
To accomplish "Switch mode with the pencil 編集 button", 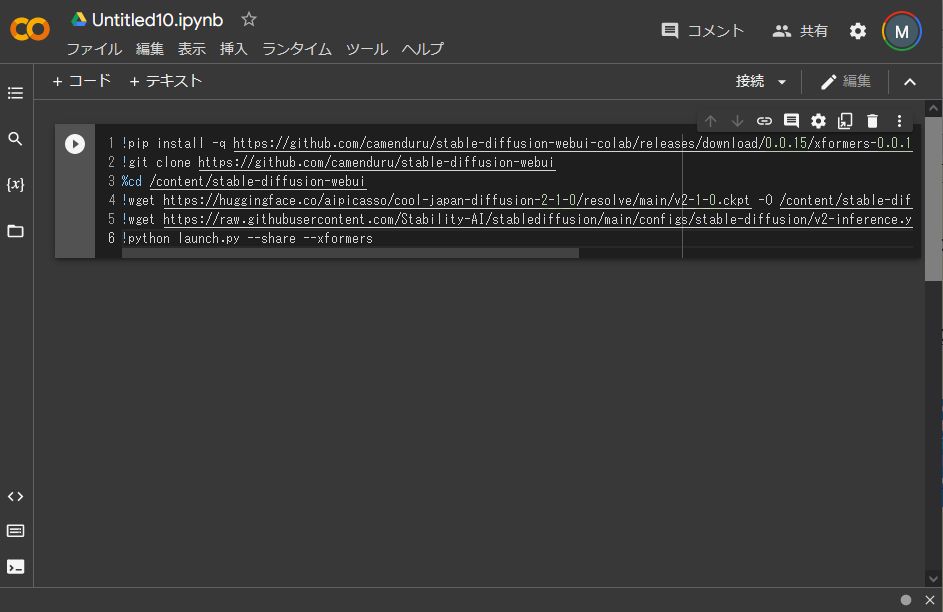I will [x=846, y=81].
